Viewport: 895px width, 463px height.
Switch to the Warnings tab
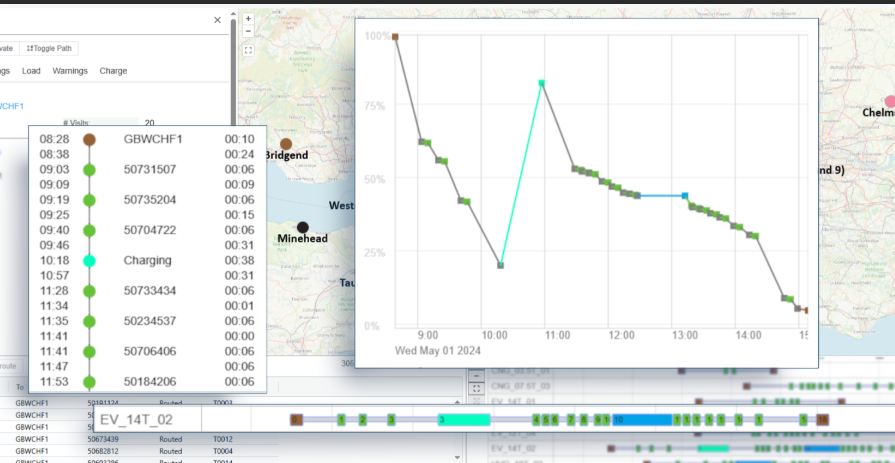pyautogui.click(x=70, y=71)
